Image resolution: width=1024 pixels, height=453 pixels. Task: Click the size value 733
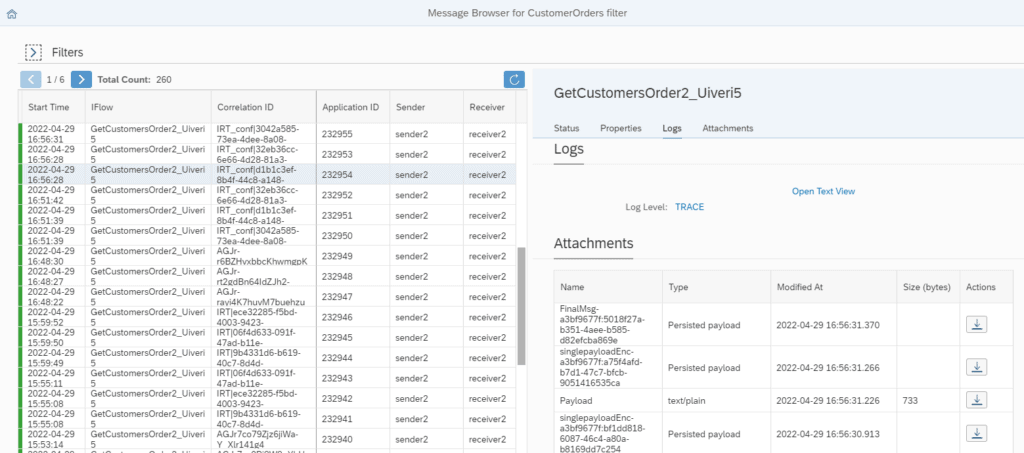coord(908,399)
